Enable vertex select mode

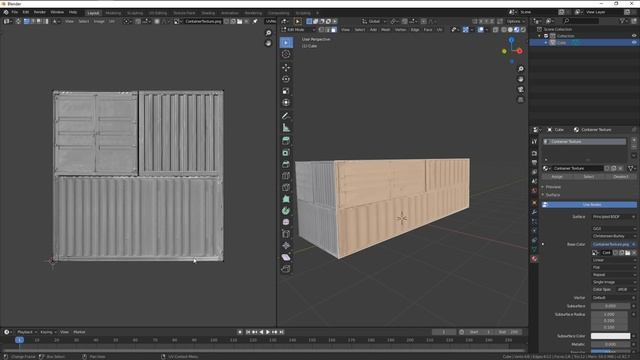pyautogui.click(x=322, y=30)
